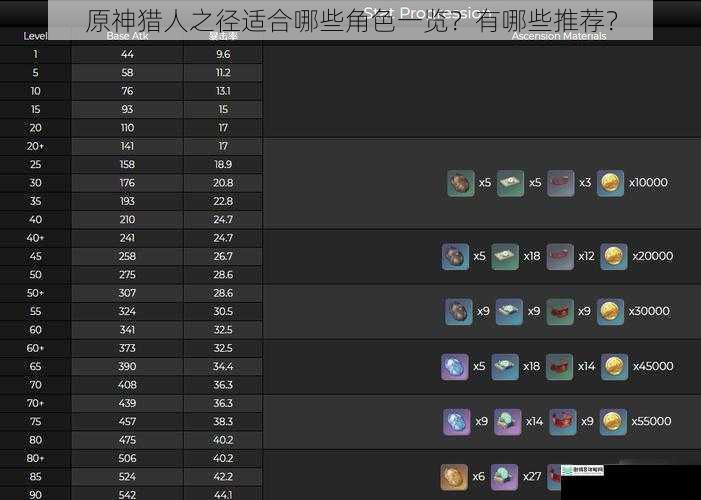This screenshot has width=701, height=500.
Task: Click the crit rate value 13.1
Action: 223,91
